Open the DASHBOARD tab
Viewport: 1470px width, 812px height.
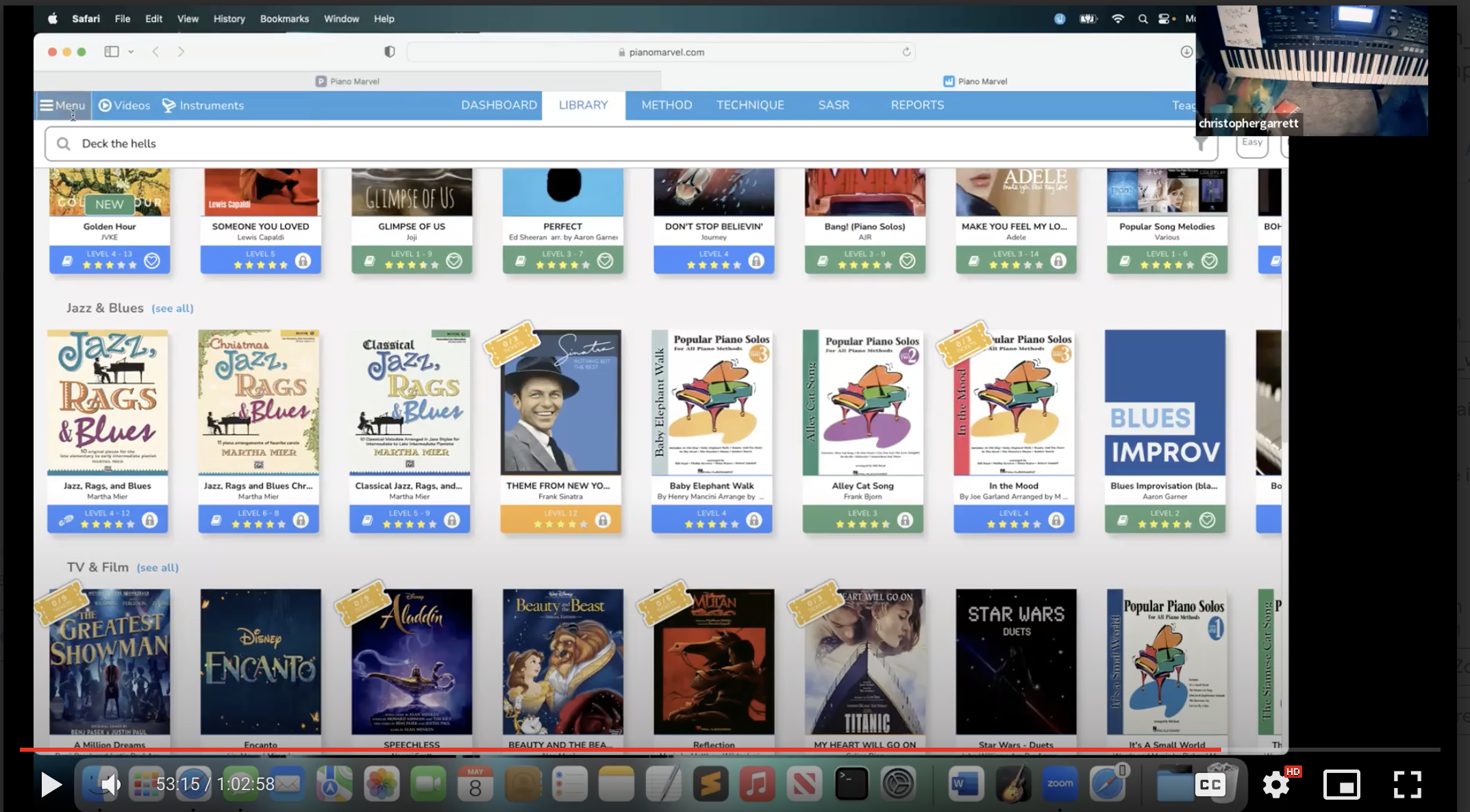499,105
